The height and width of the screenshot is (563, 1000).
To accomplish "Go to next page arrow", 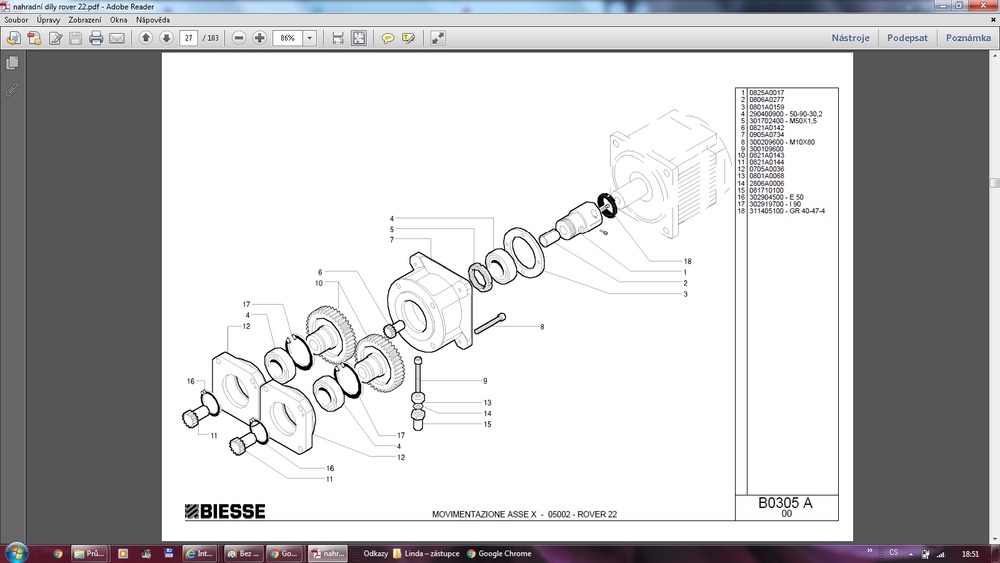I will (166, 38).
